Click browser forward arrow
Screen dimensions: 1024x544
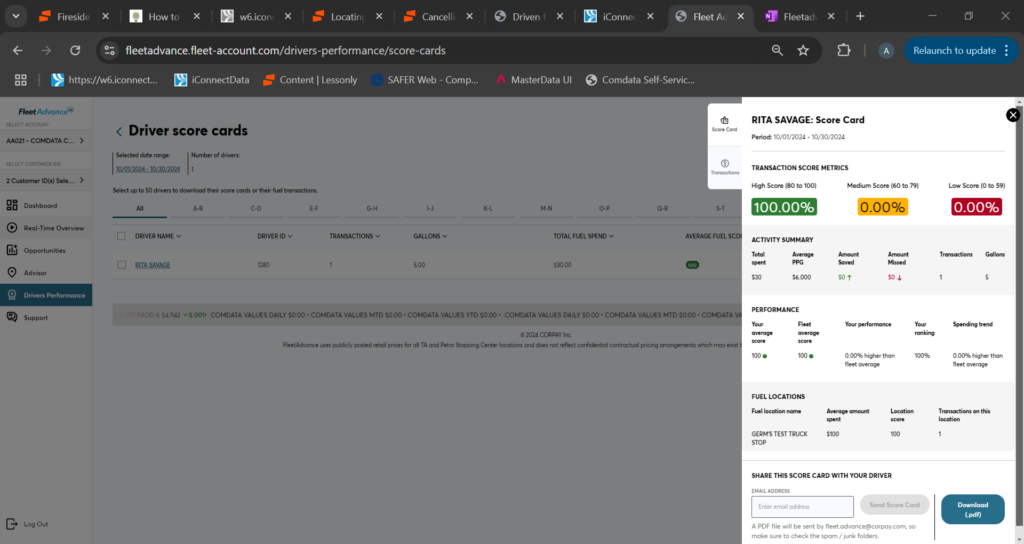pyautogui.click(x=46, y=50)
